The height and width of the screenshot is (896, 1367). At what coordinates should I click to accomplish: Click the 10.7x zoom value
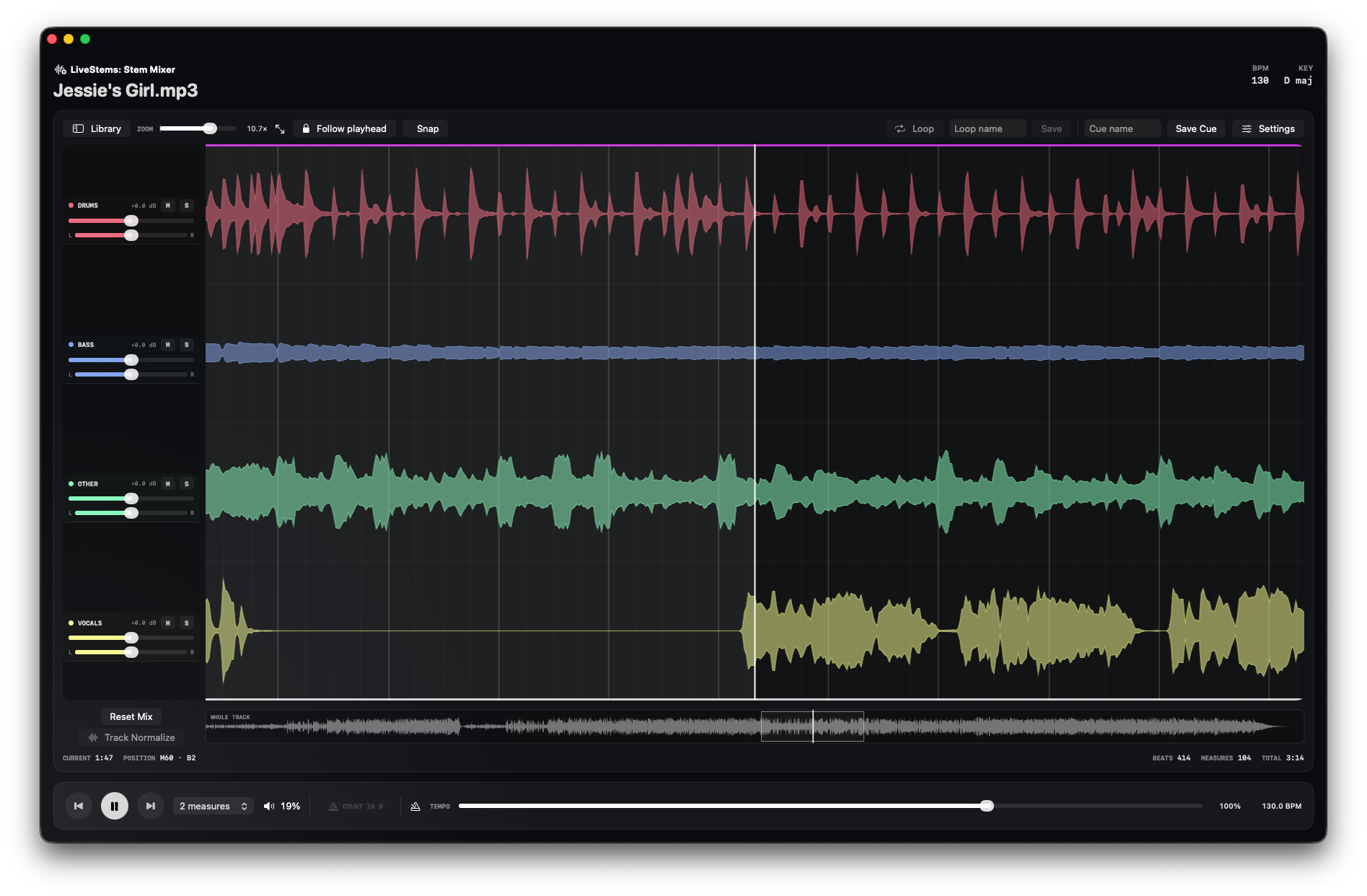(x=257, y=129)
